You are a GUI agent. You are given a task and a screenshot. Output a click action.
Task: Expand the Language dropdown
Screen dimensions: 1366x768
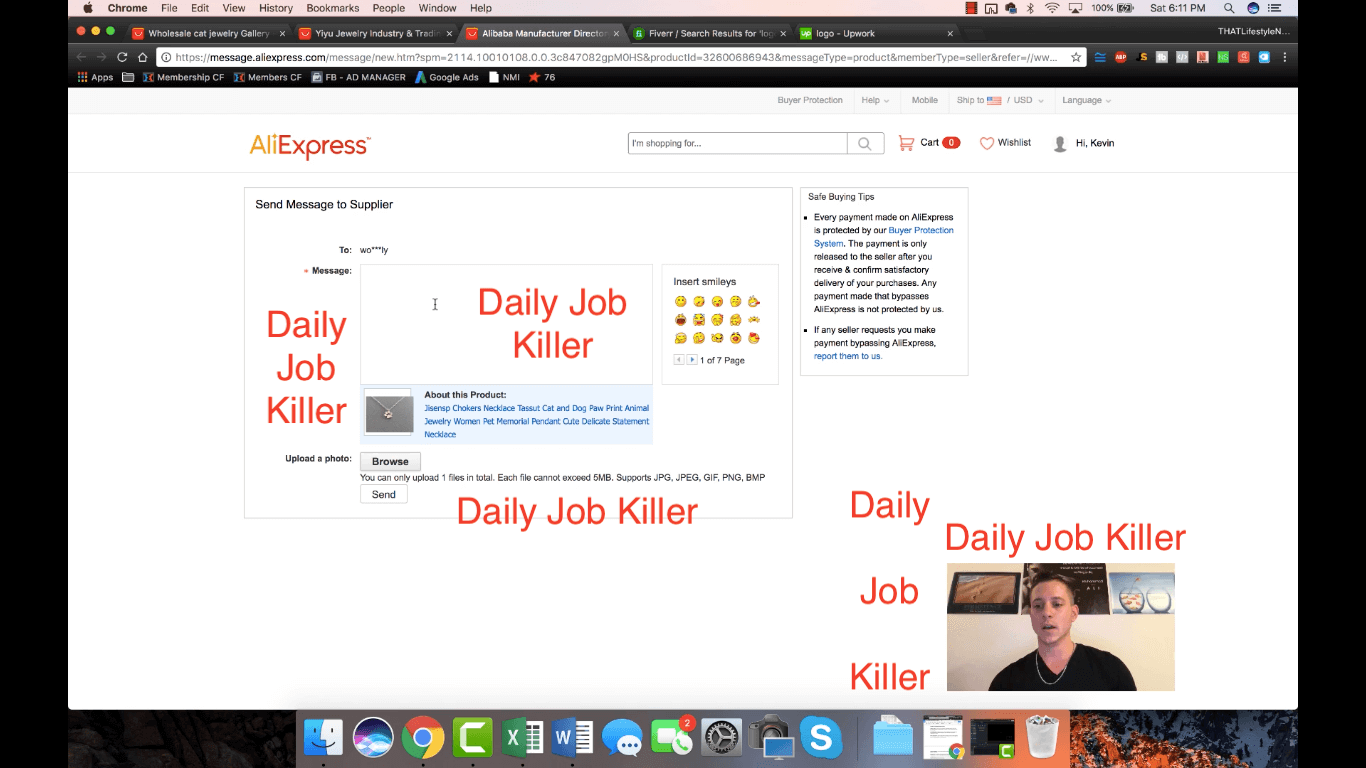[x=1086, y=100]
